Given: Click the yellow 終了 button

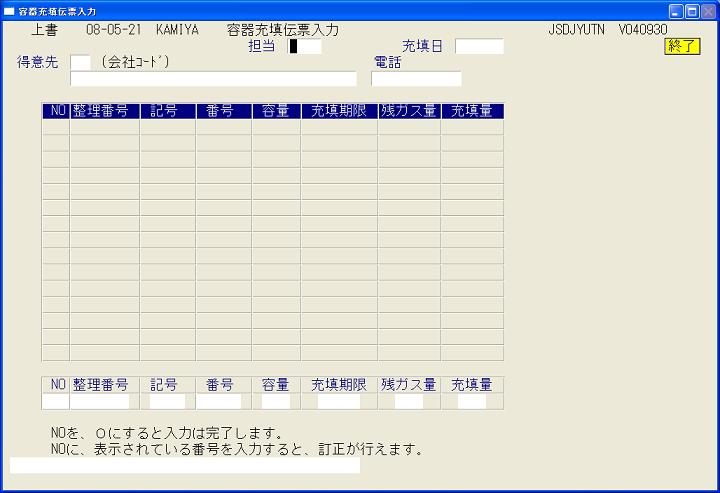Looking at the screenshot, I should [682, 46].
